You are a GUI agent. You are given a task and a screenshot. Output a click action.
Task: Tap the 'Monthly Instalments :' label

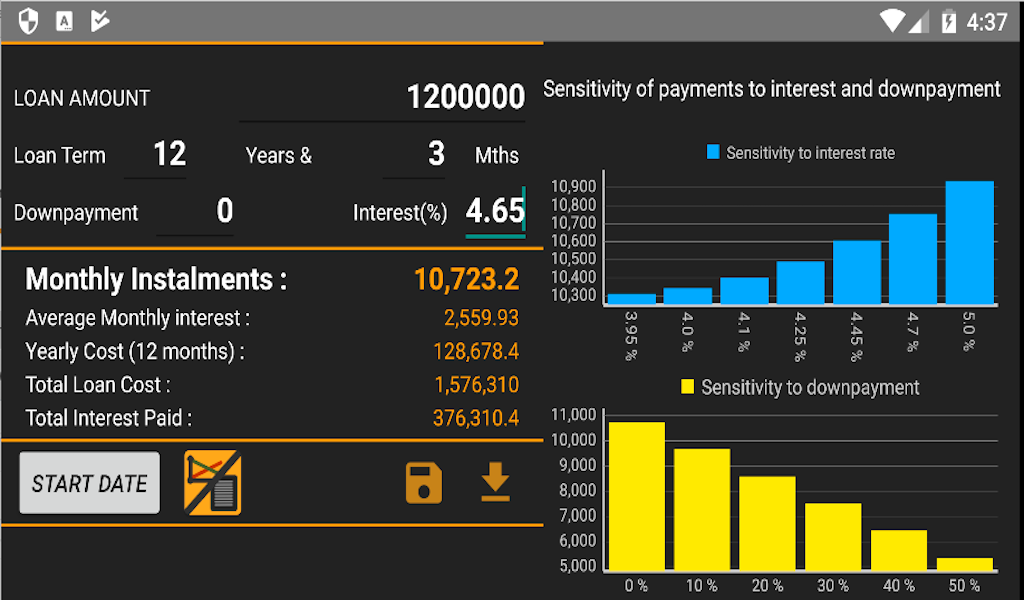tap(156, 279)
